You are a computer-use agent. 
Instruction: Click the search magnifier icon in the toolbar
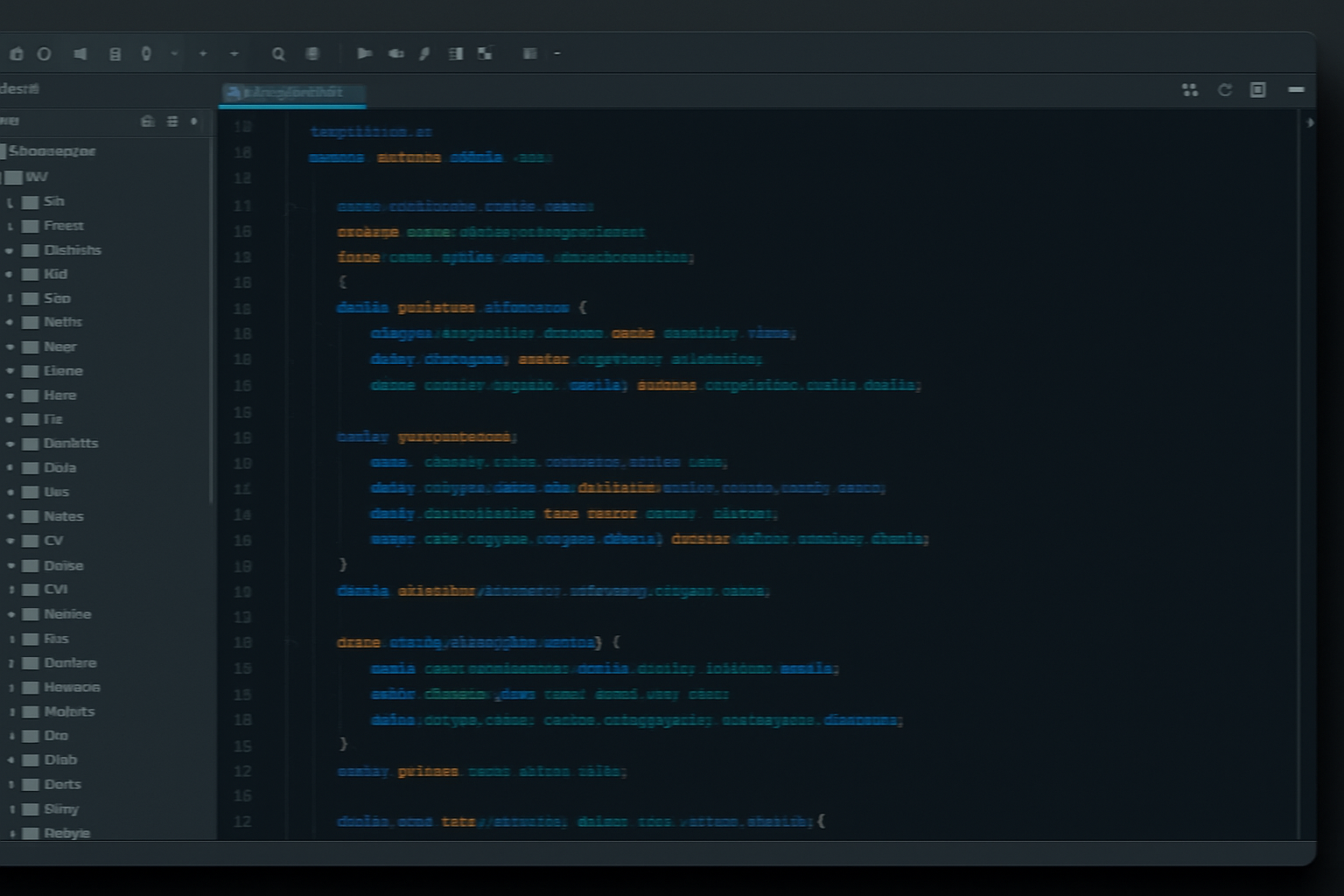coord(278,54)
